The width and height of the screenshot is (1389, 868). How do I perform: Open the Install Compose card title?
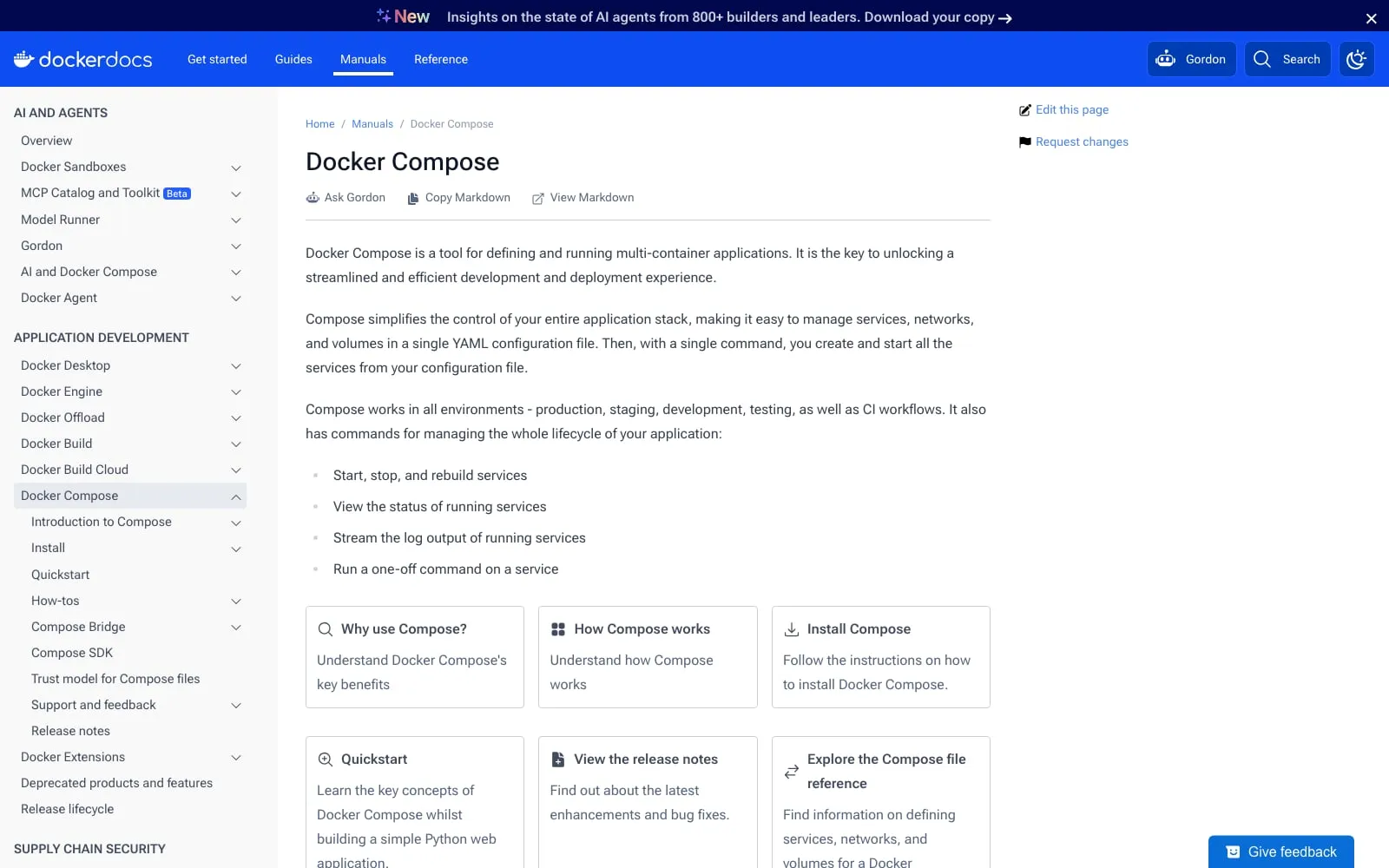[859, 629]
